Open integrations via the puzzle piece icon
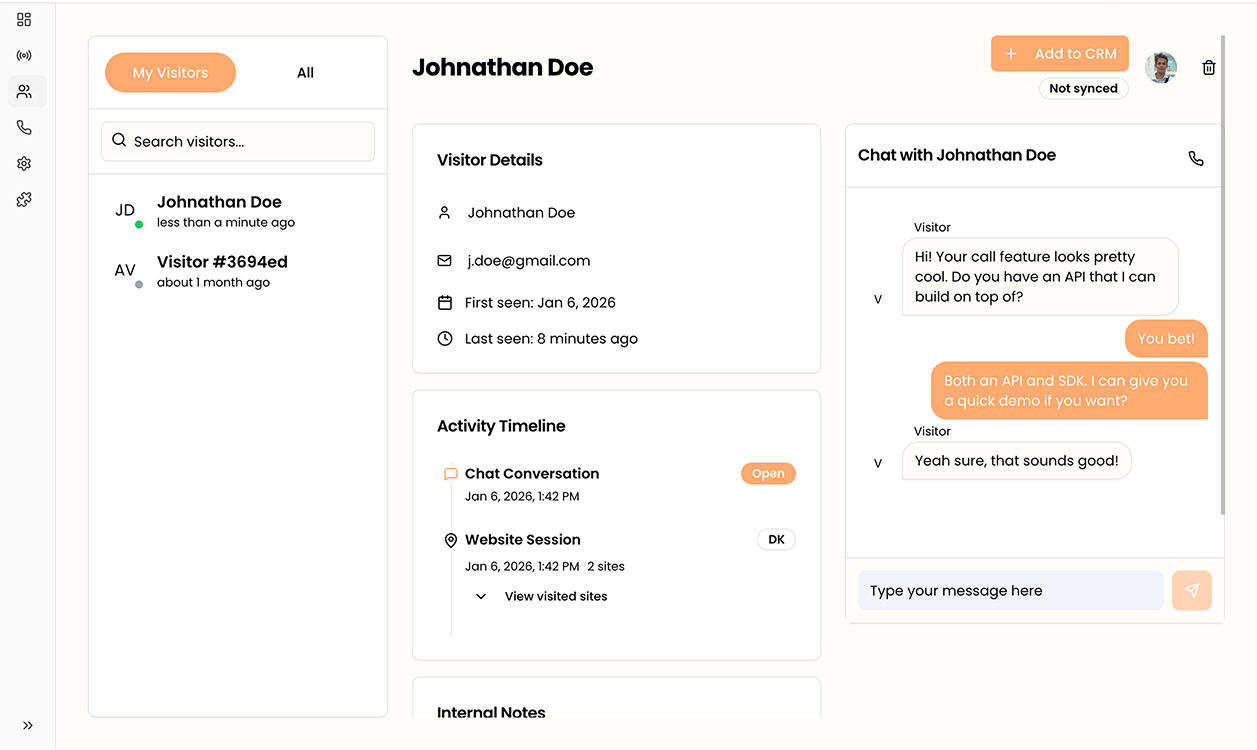Viewport: 1257px width, 750px height. pos(24,199)
